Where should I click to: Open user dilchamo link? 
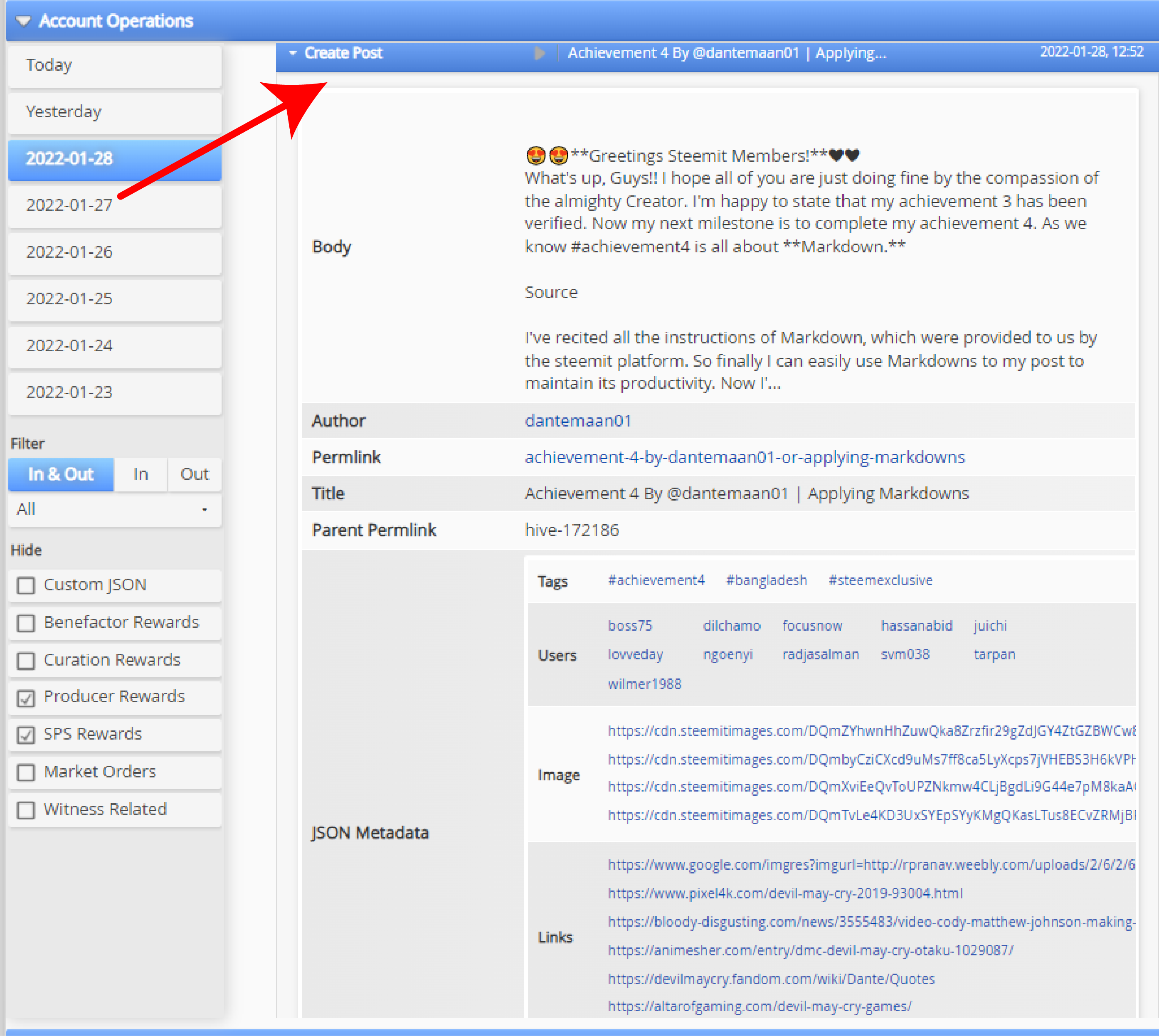[x=732, y=626]
